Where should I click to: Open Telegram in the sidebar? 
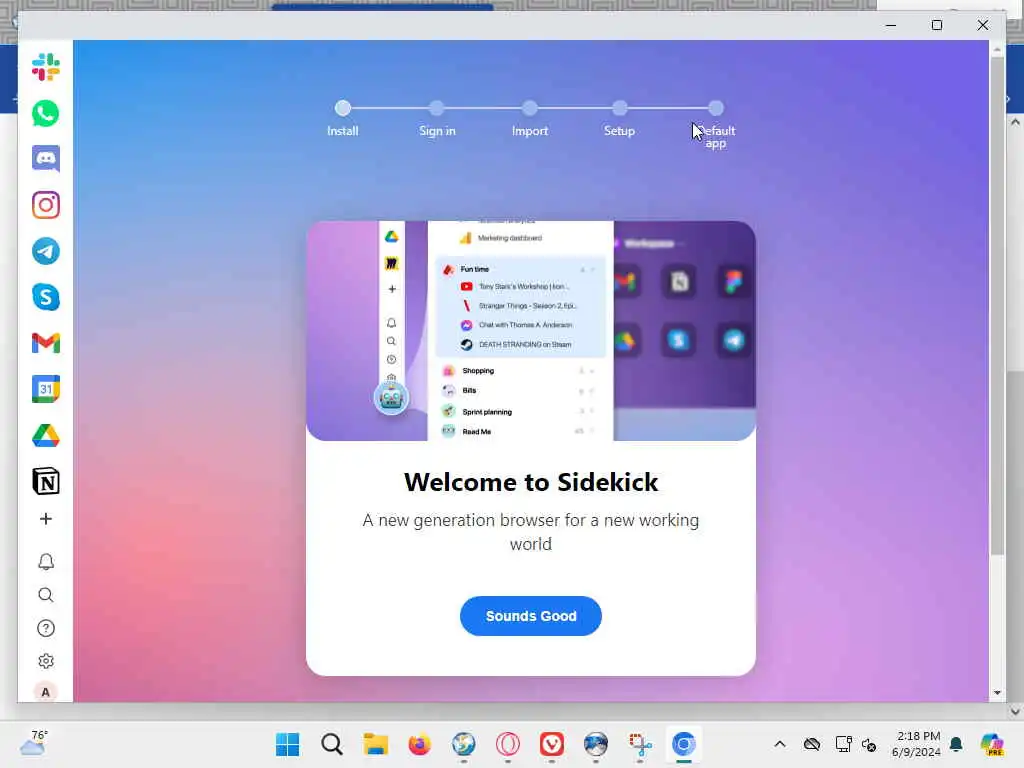pyautogui.click(x=46, y=251)
